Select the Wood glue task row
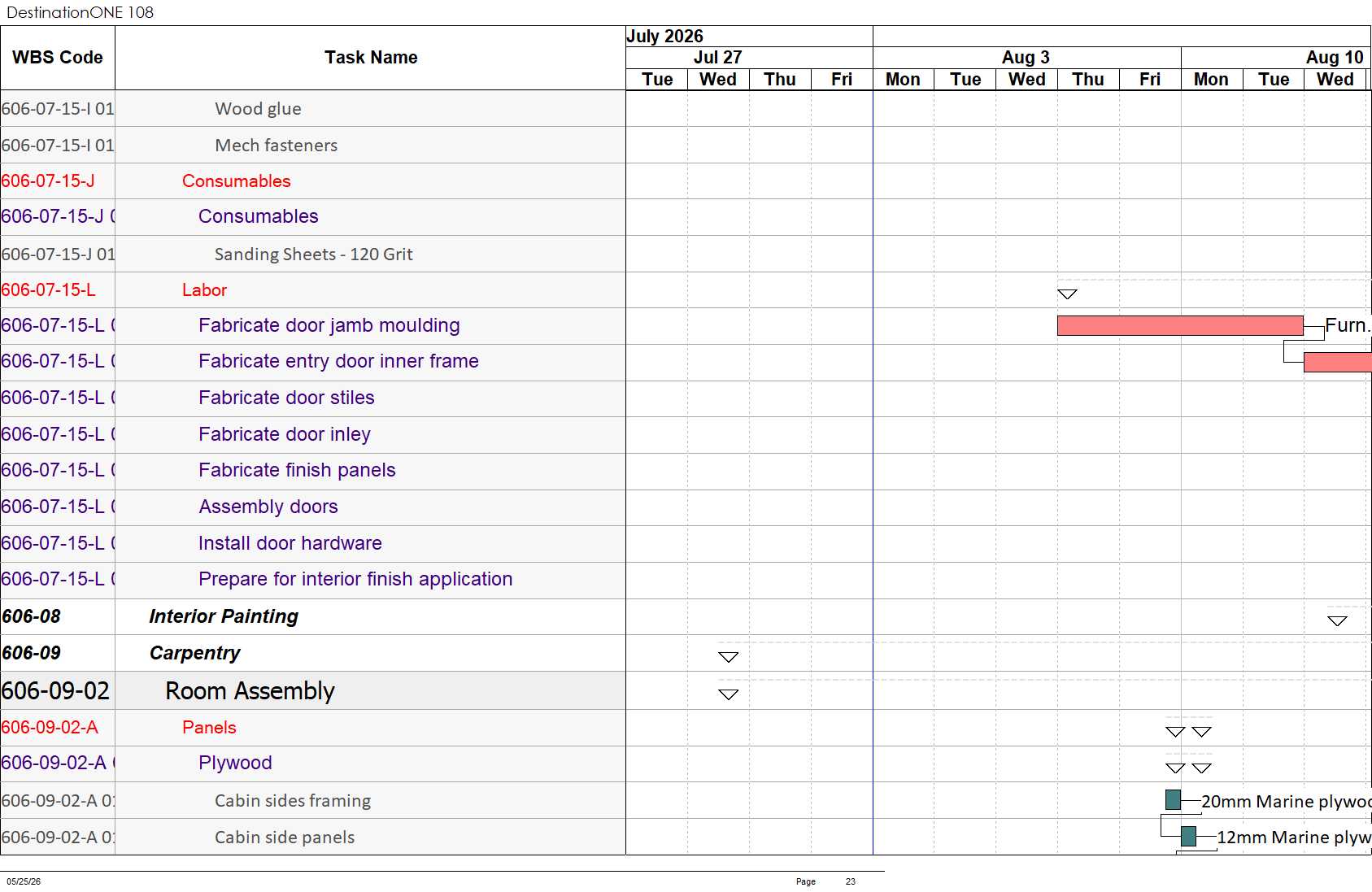 click(313, 109)
